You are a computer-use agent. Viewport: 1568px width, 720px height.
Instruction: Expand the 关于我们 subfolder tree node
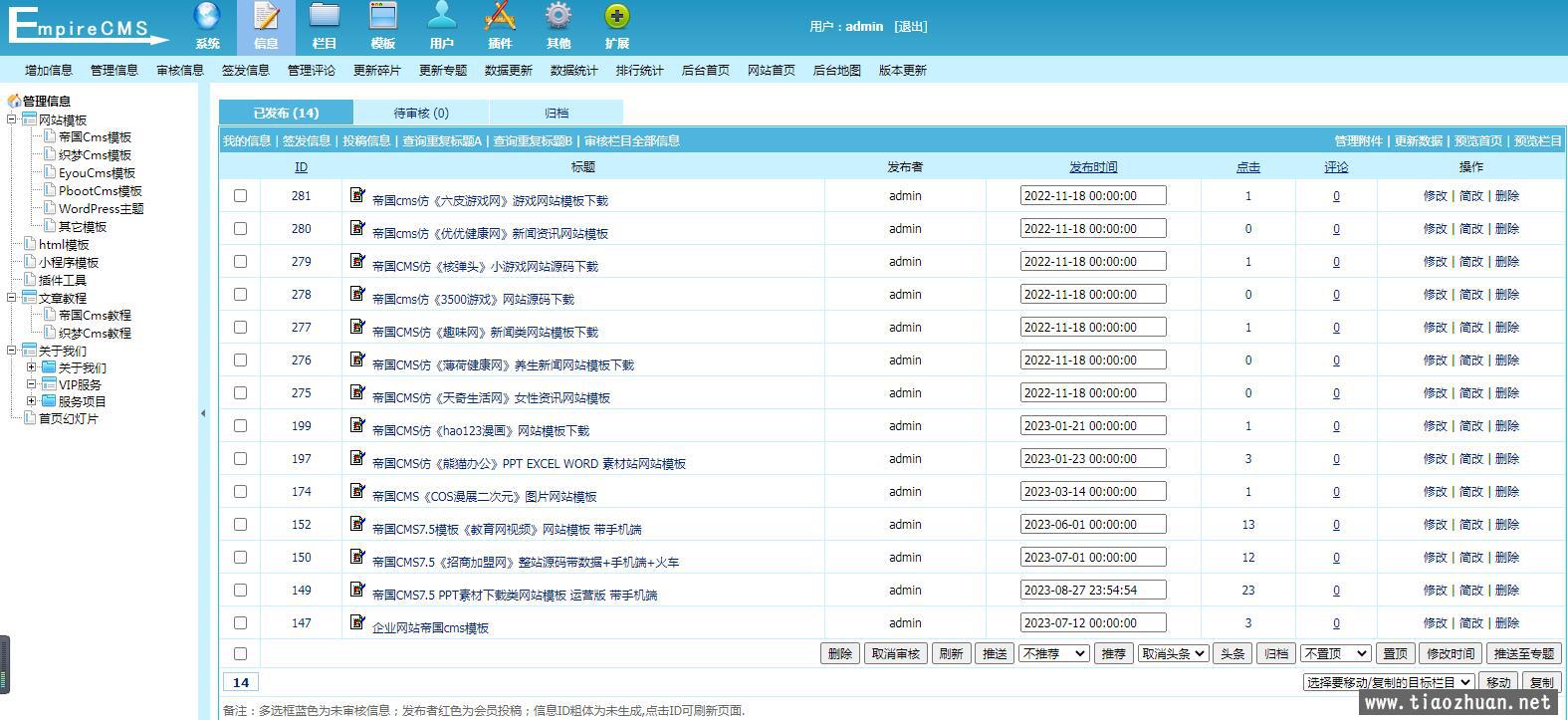point(32,367)
